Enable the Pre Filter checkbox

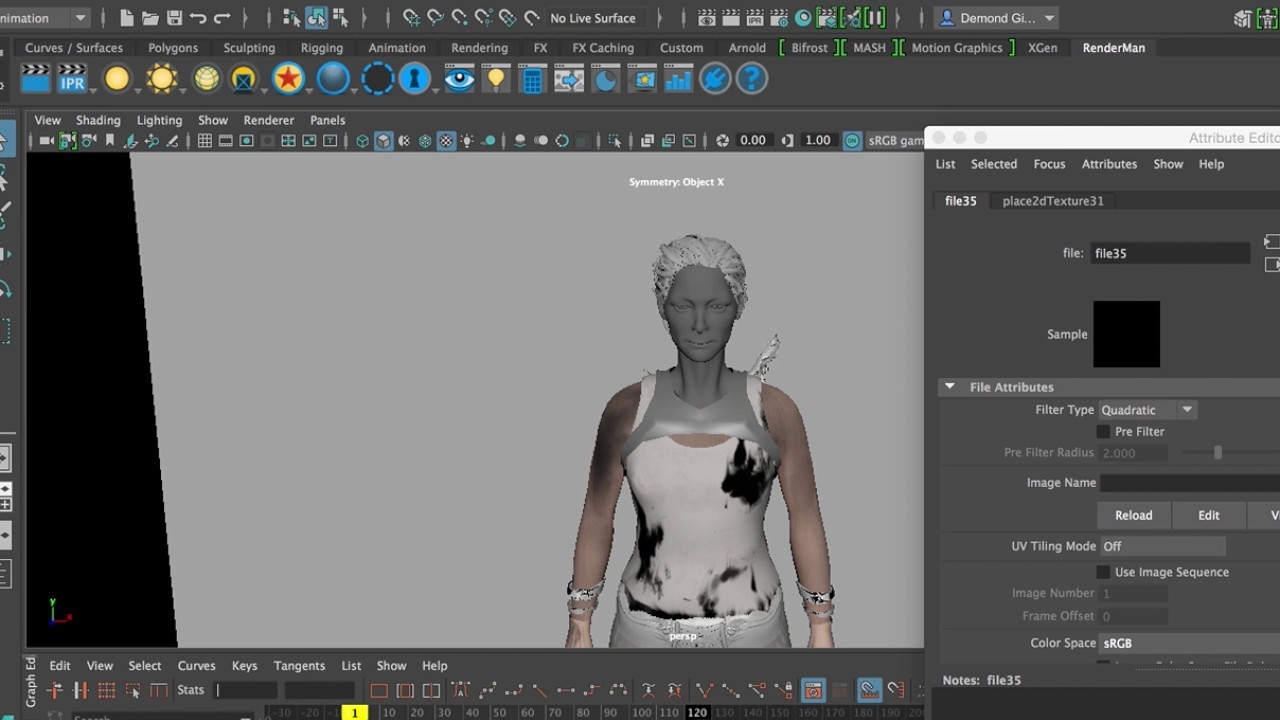click(x=1103, y=432)
